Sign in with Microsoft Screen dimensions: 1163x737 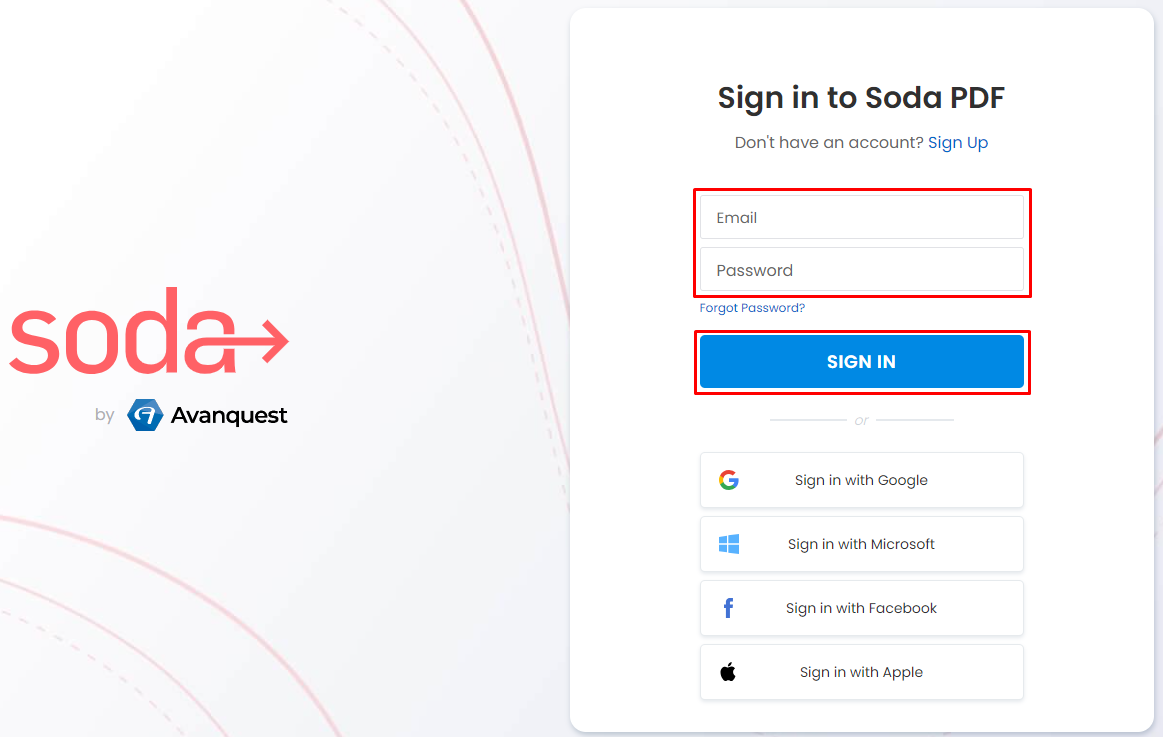[861, 544]
